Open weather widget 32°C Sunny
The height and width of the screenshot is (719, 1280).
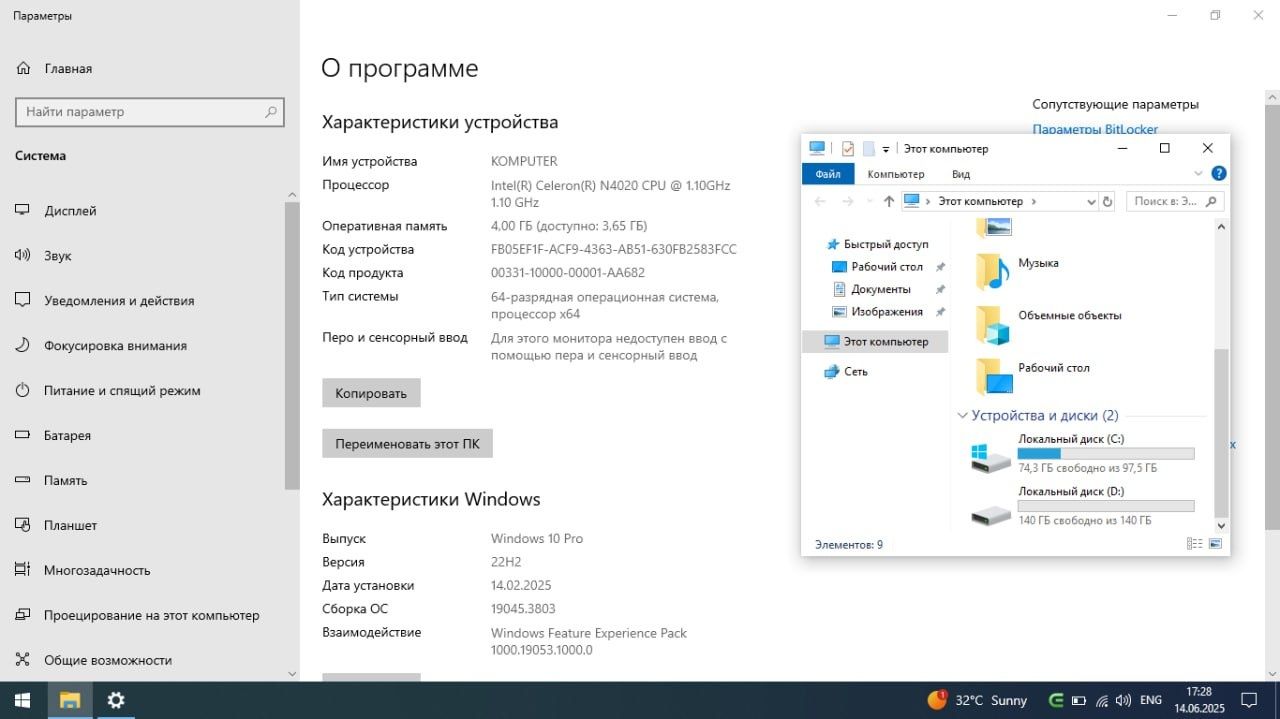(977, 700)
